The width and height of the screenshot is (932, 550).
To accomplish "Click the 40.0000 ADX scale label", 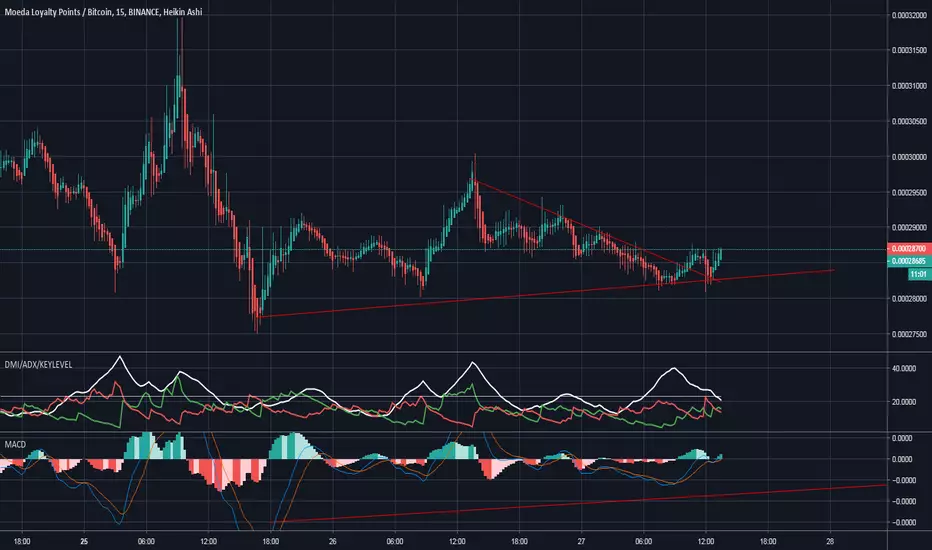I will click(903, 369).
